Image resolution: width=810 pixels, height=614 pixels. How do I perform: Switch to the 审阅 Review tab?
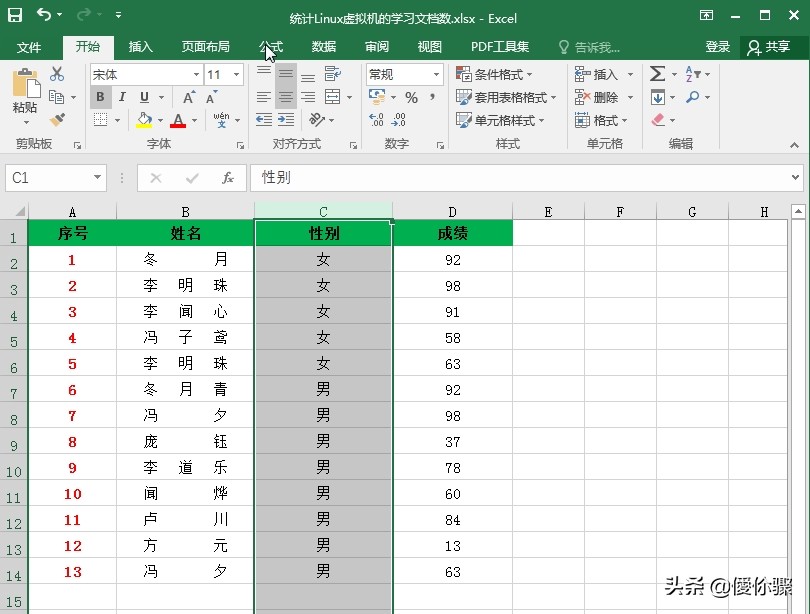tap(377, 47)
